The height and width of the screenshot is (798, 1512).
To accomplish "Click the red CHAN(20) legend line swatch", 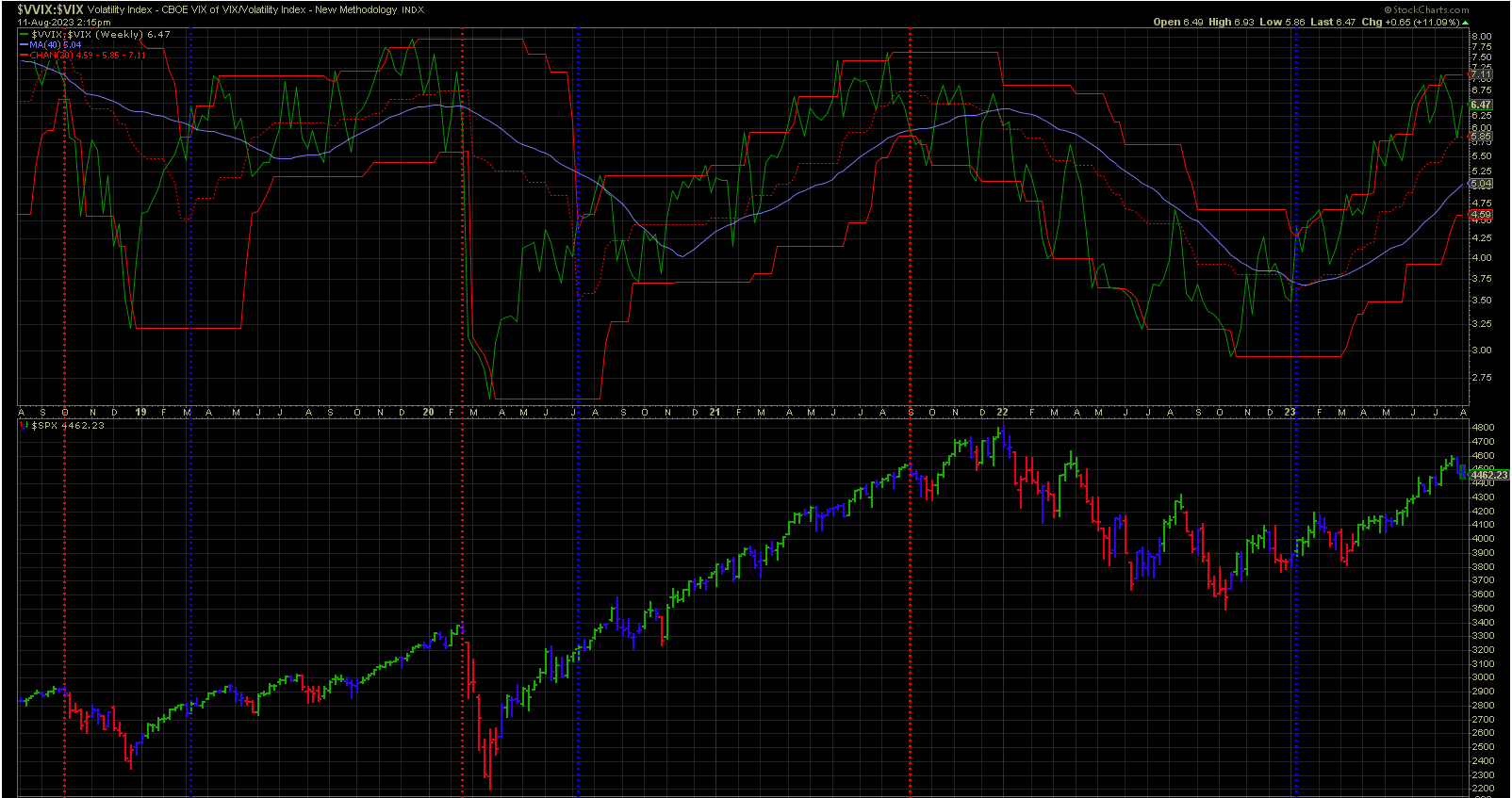I will tap(25, 55).
